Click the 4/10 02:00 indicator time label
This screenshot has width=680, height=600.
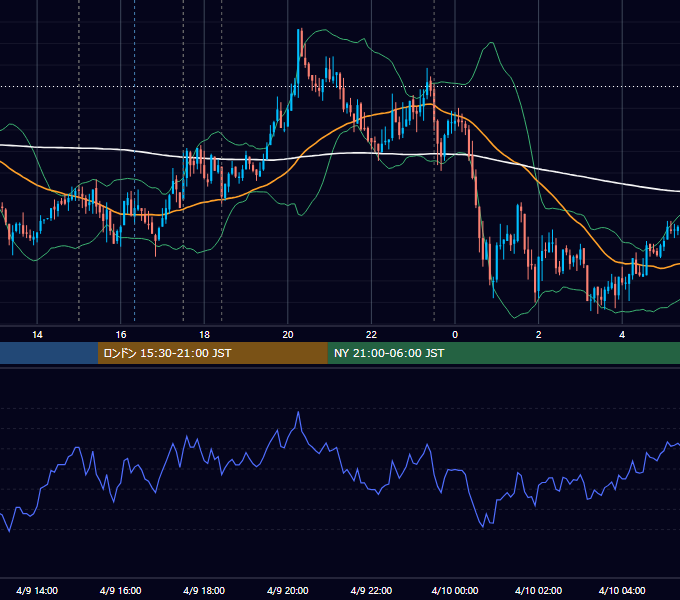539,590
